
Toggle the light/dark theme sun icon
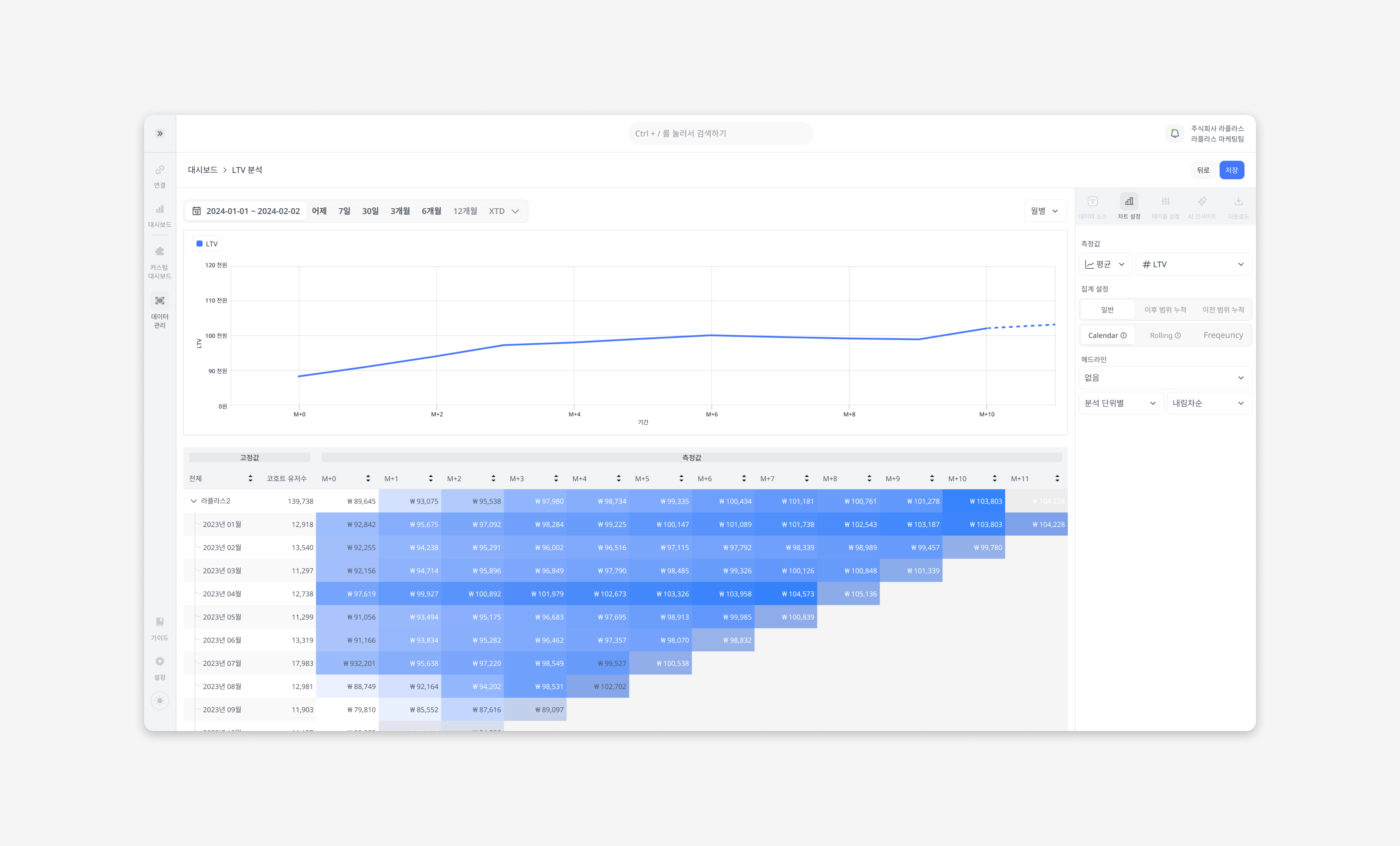[160, 700]
